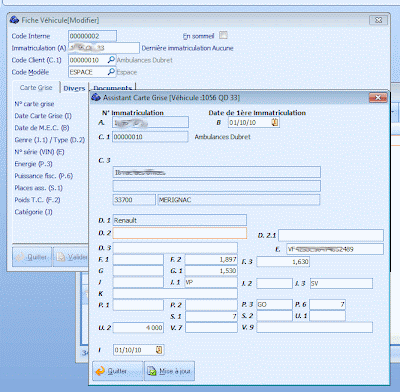This screenshot has height=392, width=400.
Task: Click the P.1 field
Action: pos(138,305)
